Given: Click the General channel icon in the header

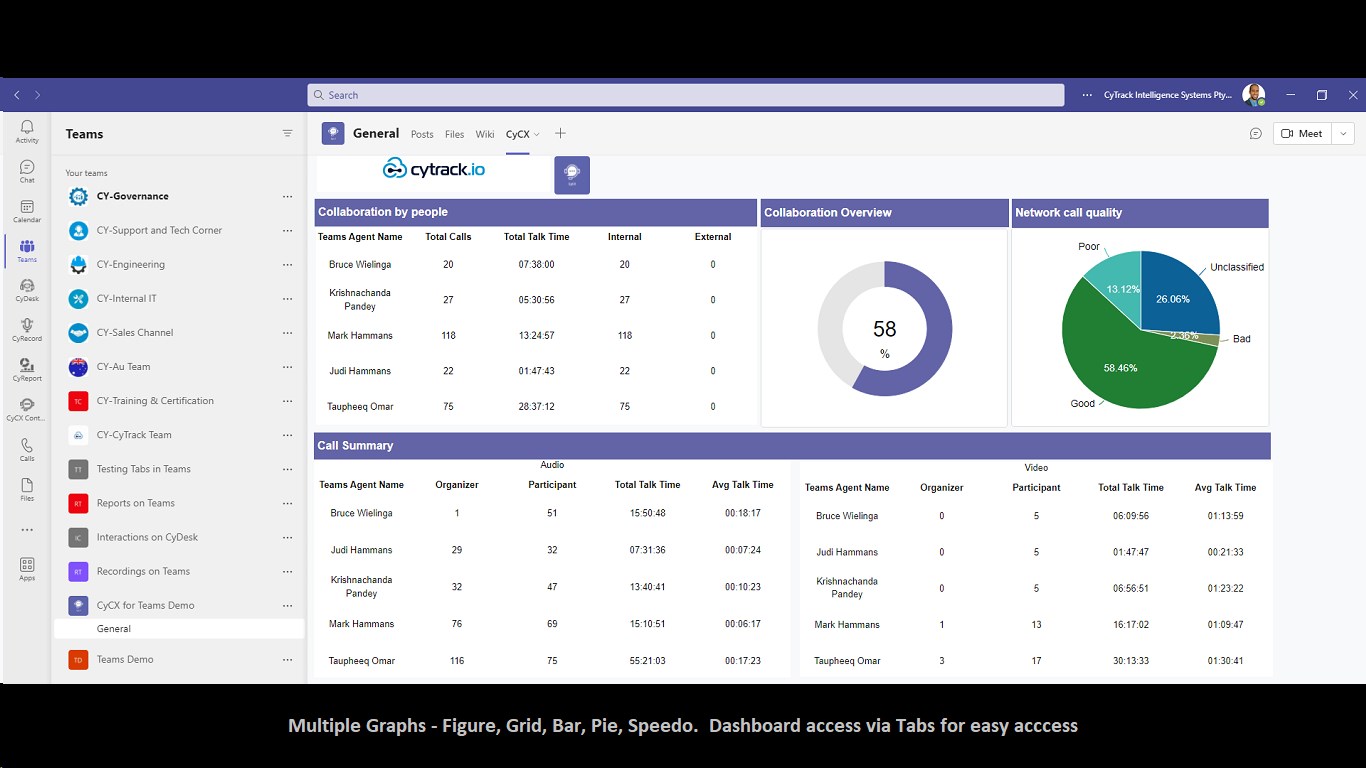Looking at the screenshot, I should (333, 133).
